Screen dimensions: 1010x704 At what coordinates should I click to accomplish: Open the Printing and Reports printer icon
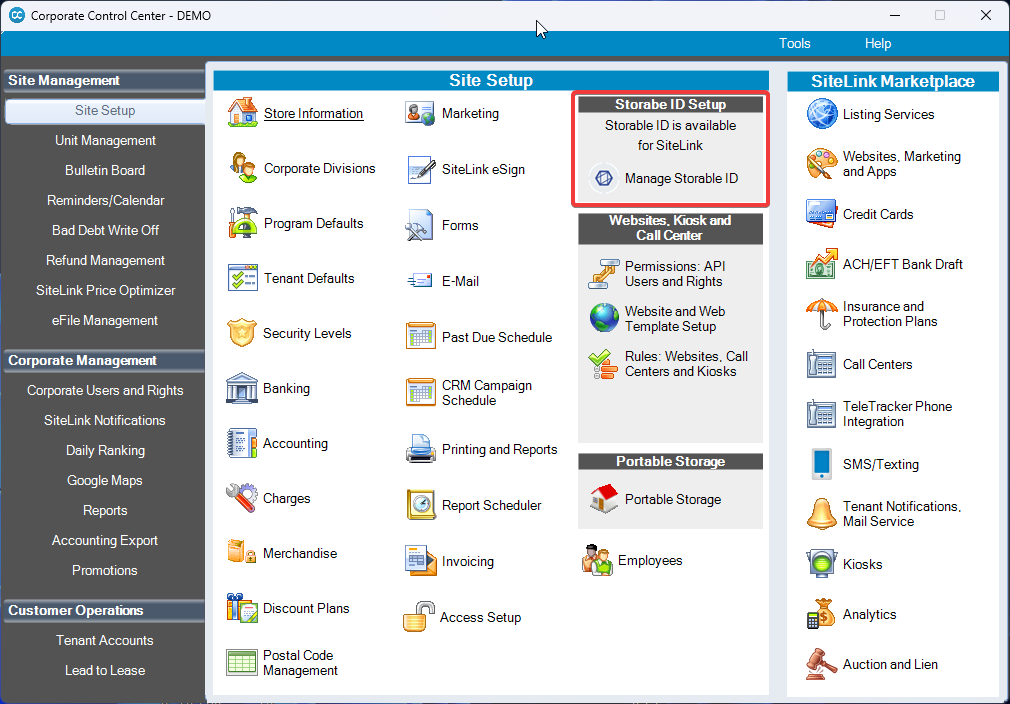420,449
